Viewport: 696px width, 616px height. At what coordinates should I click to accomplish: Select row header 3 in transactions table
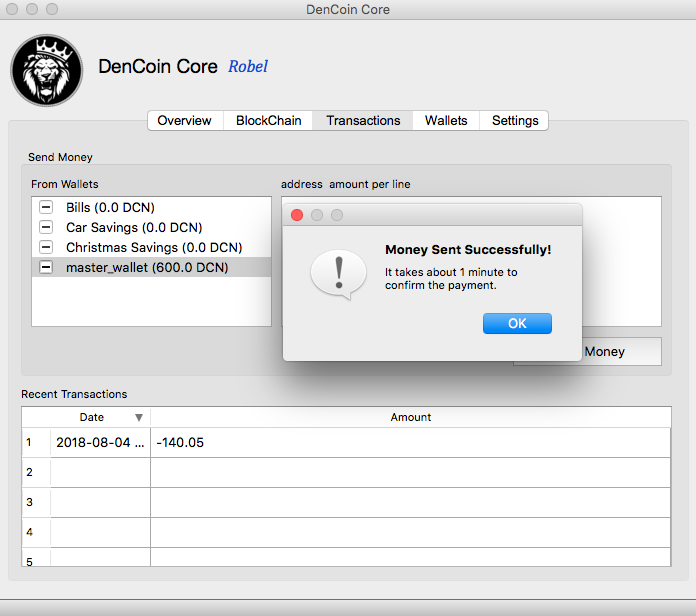36,502
